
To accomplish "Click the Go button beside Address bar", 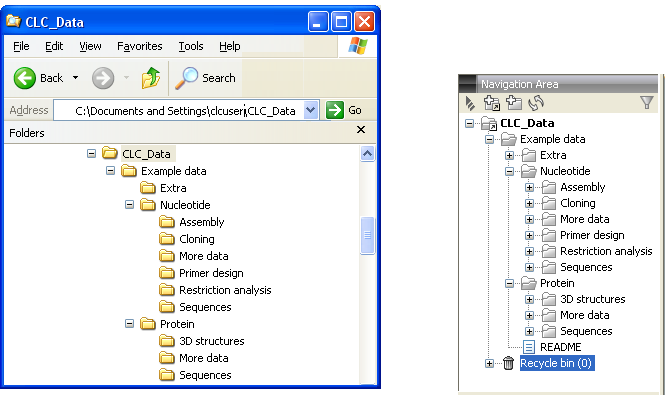I will (x=344, y=110).
